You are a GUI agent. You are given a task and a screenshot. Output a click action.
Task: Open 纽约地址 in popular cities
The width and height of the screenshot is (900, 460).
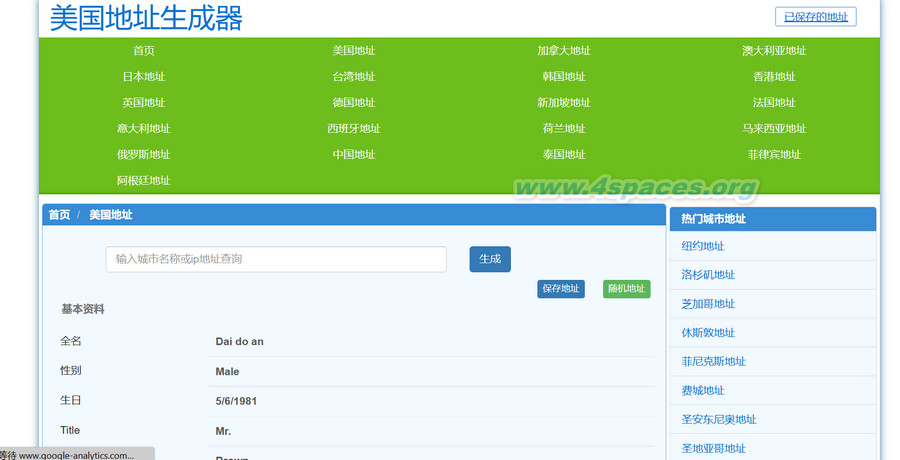click(703, 246)
